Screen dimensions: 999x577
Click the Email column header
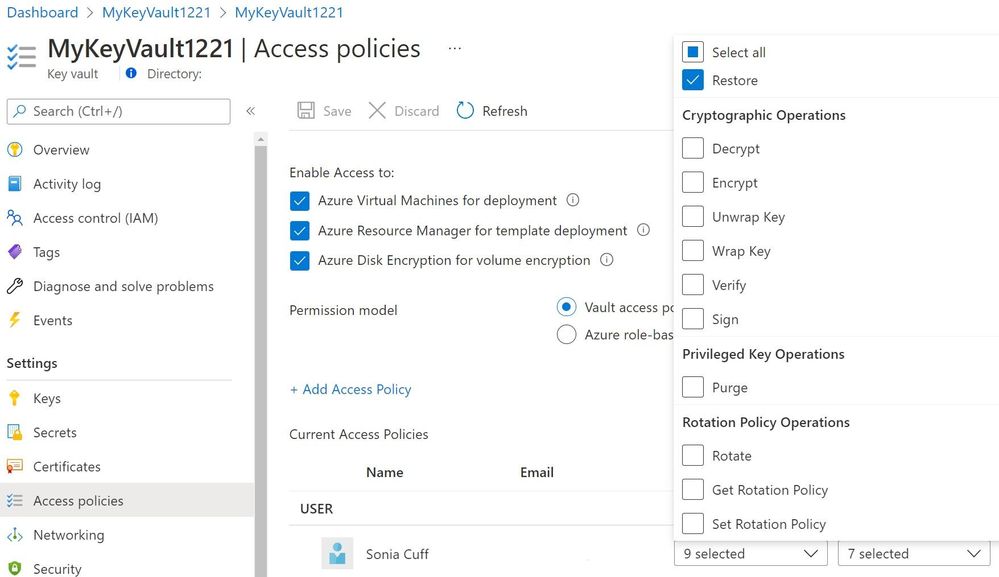click(536, 473)
